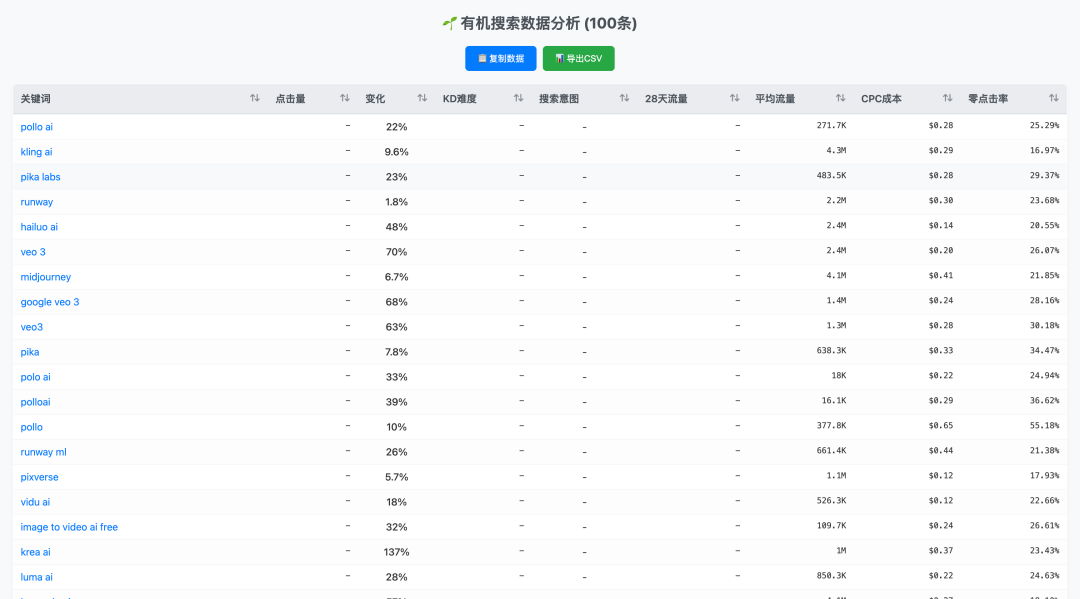The height and width of the screenshot is (599, 1080).
Task: Open image to video ai free link
Action: [x=69, y=527]
